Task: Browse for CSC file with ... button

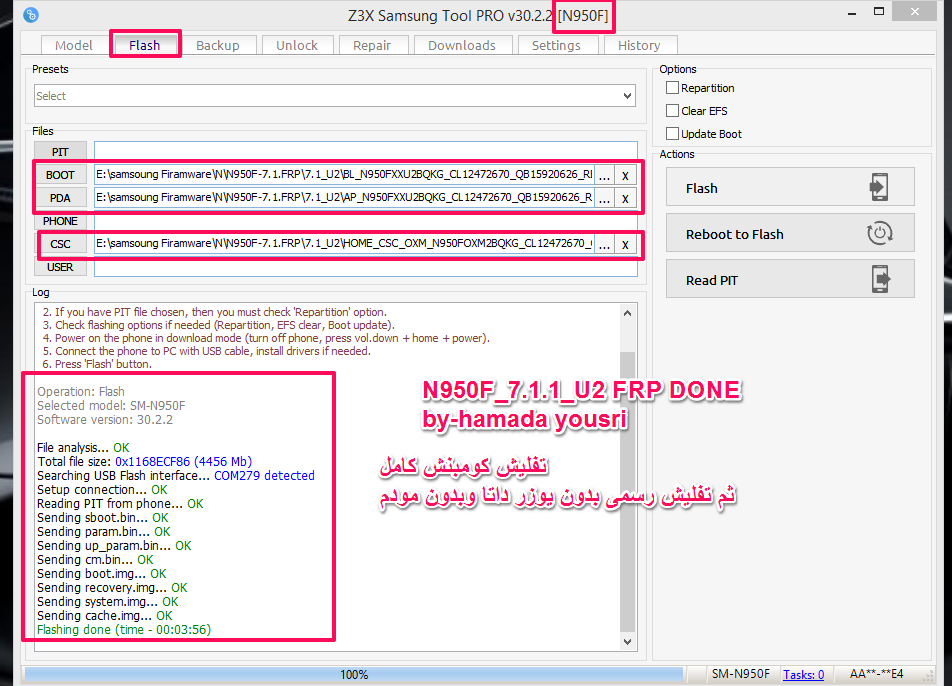Action: click(604, 245)
